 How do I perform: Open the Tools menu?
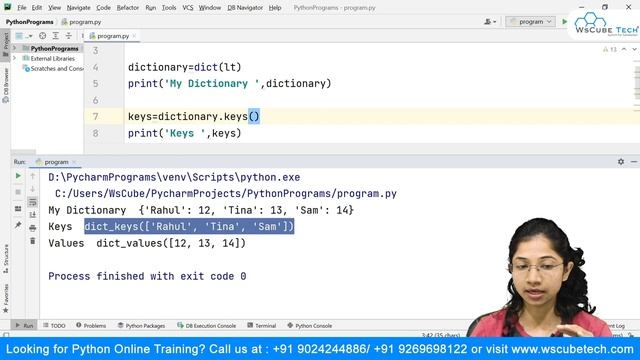(169, 8)
